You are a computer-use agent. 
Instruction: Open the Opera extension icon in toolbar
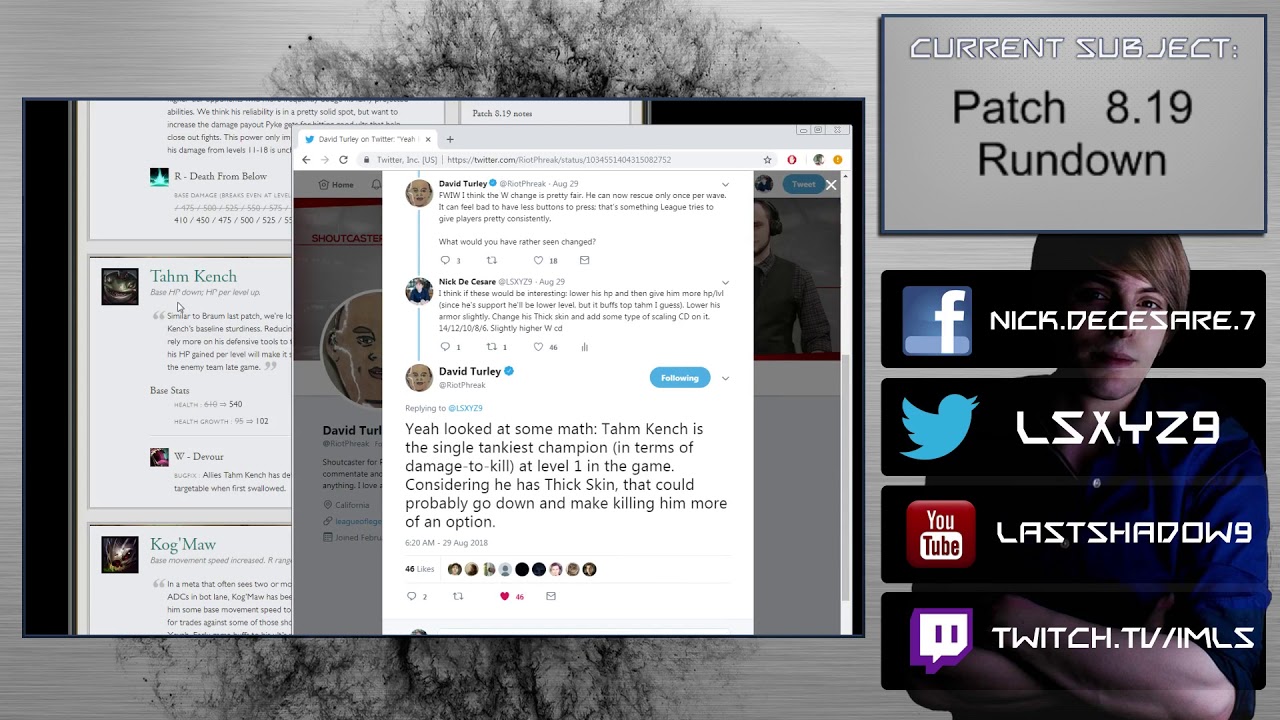[792, 160]
